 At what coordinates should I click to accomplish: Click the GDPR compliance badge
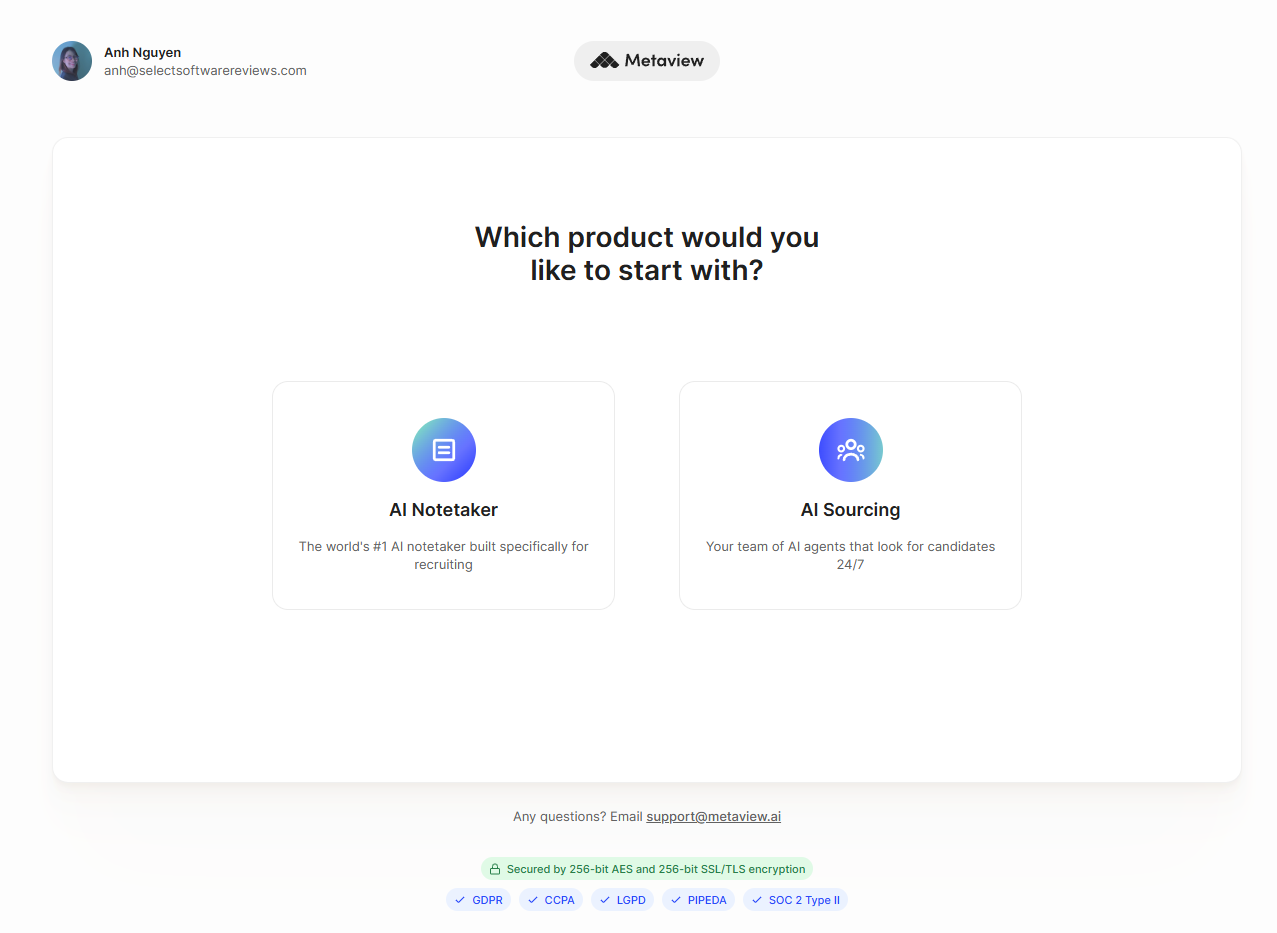(478, 900)
